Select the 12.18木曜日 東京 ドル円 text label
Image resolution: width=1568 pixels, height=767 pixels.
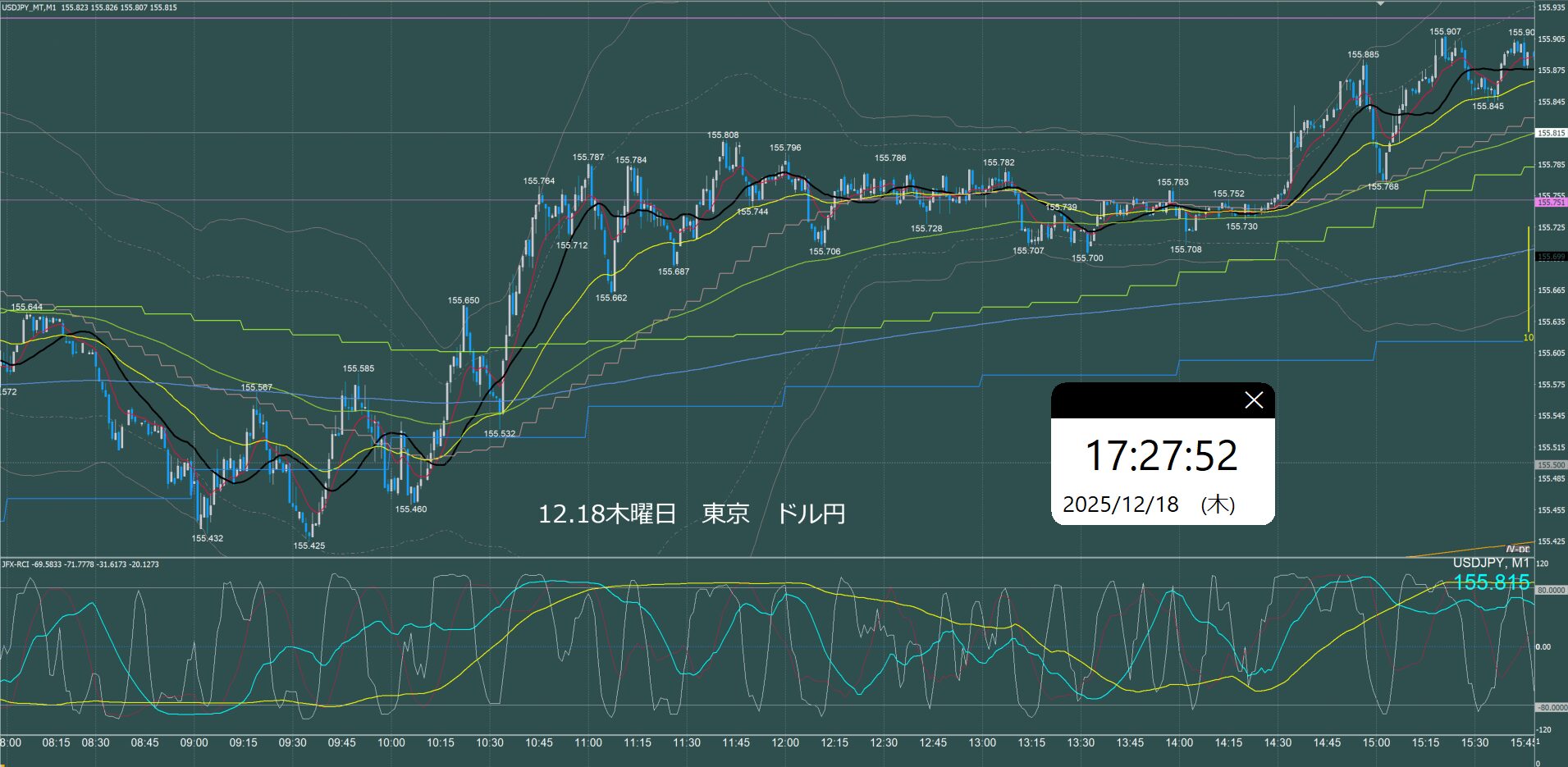click(691, 514)
